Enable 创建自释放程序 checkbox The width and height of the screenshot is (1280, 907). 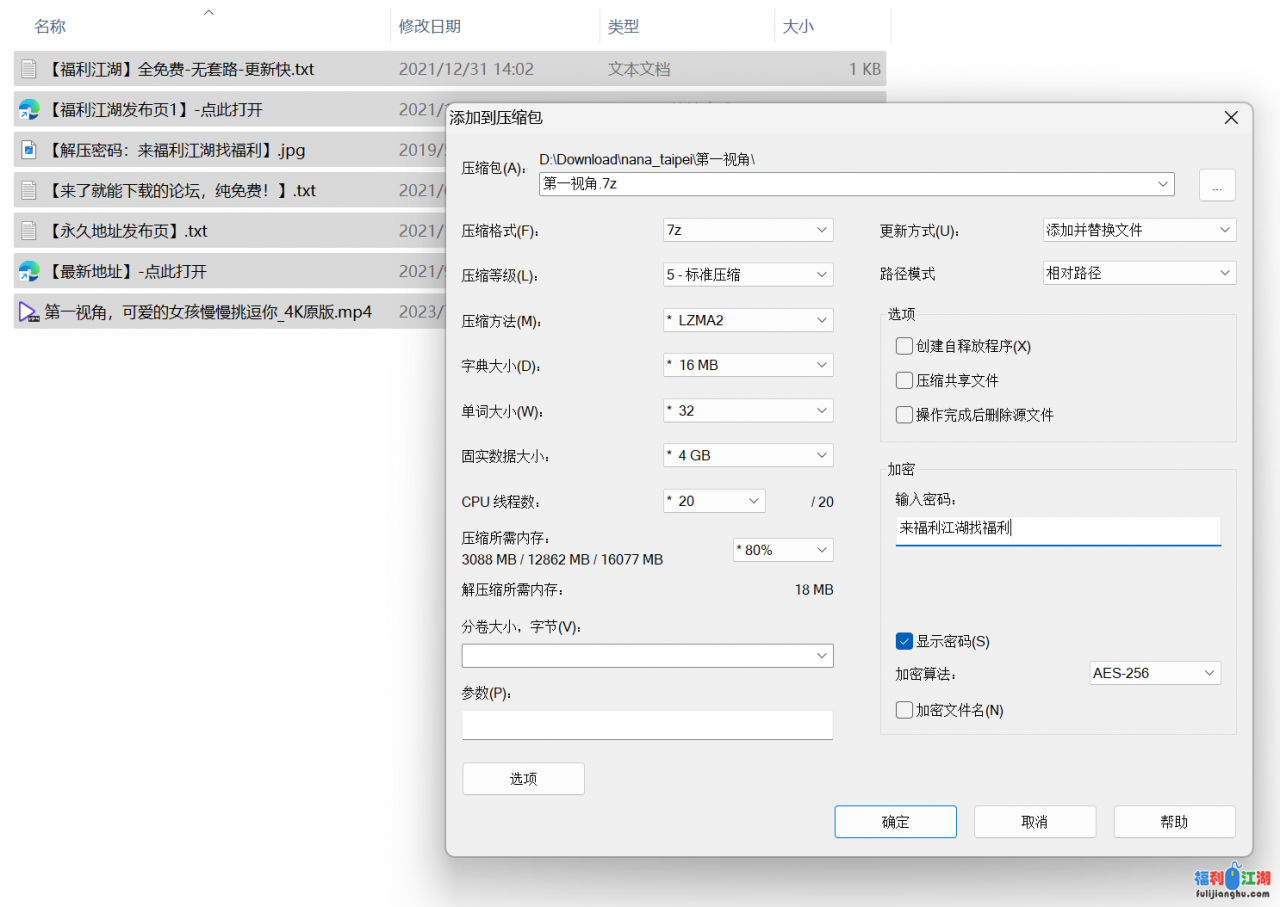[x=904, y=347]
